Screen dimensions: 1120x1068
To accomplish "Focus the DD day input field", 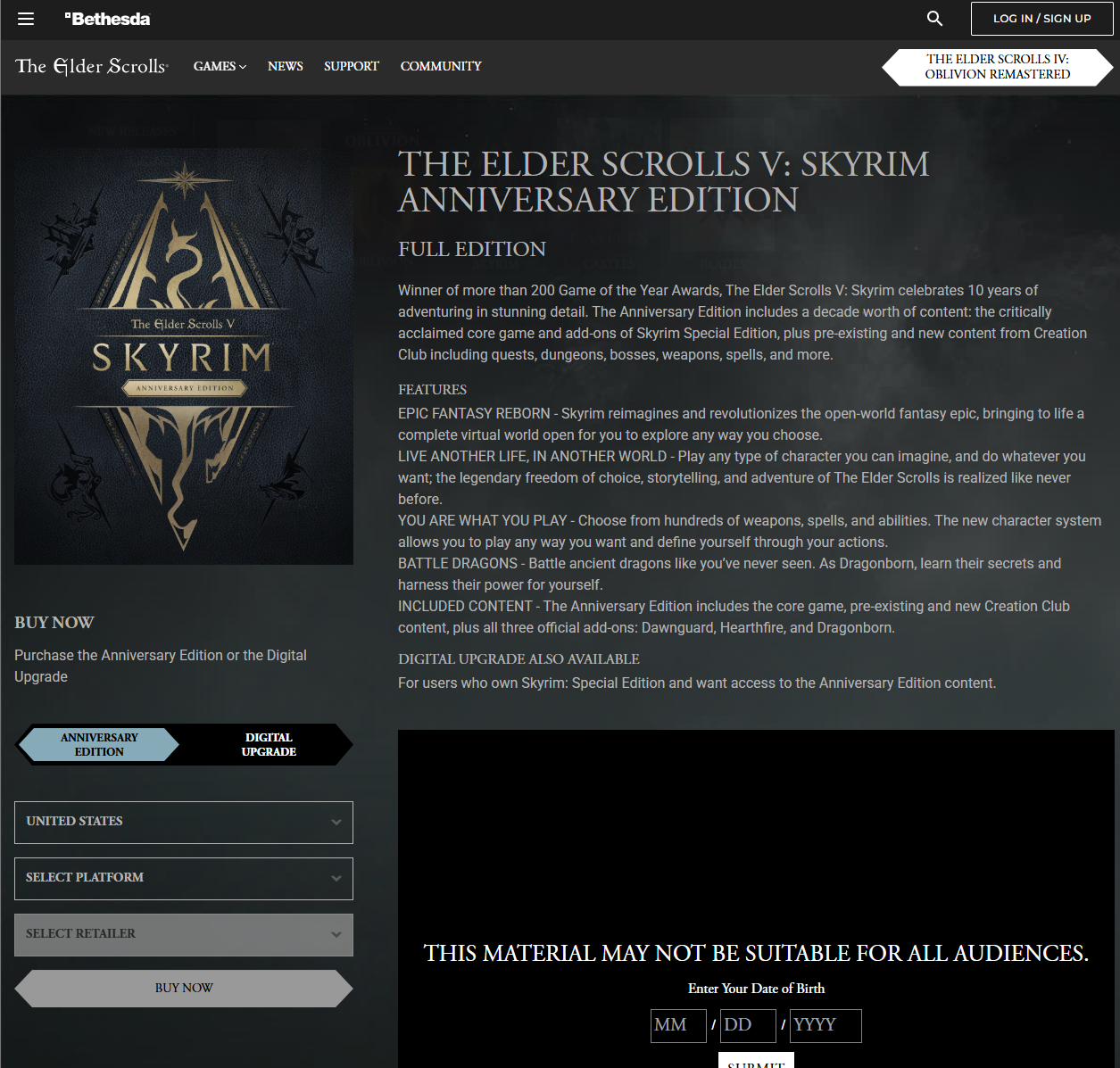I will pos(748,1026).
